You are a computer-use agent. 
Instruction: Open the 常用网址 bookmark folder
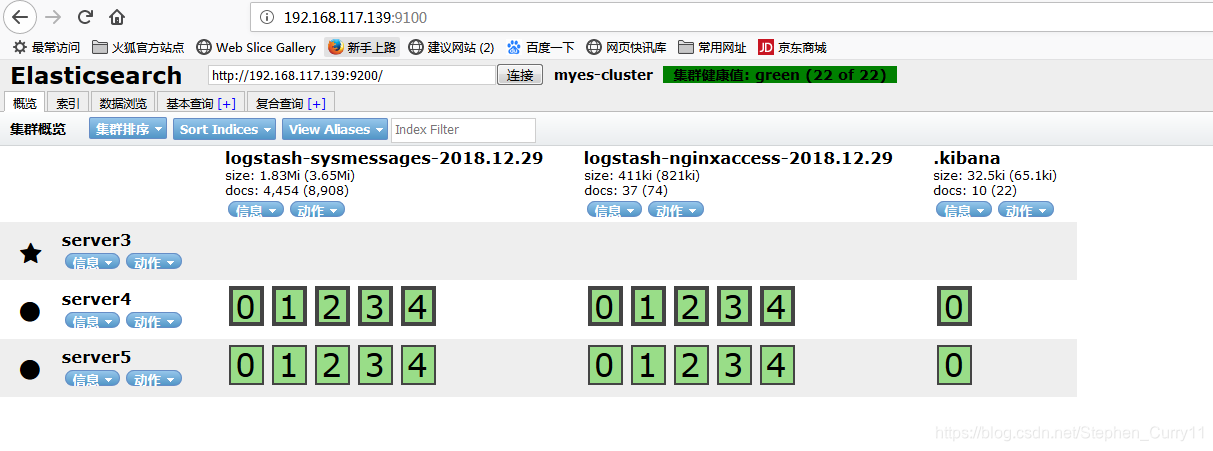pyautogui.click(x=712, y=47)
